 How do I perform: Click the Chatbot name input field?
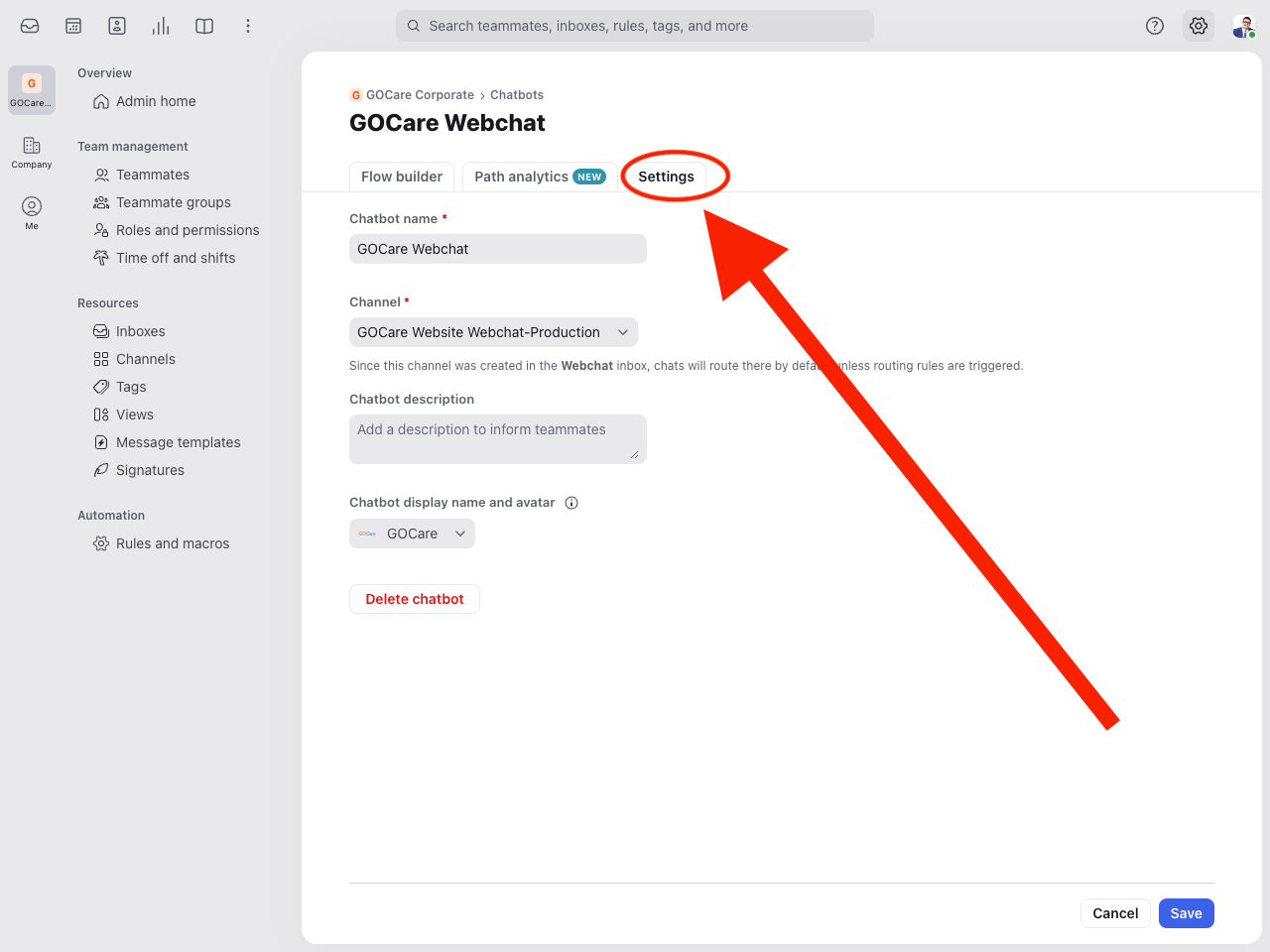click(x=498, y=249)
